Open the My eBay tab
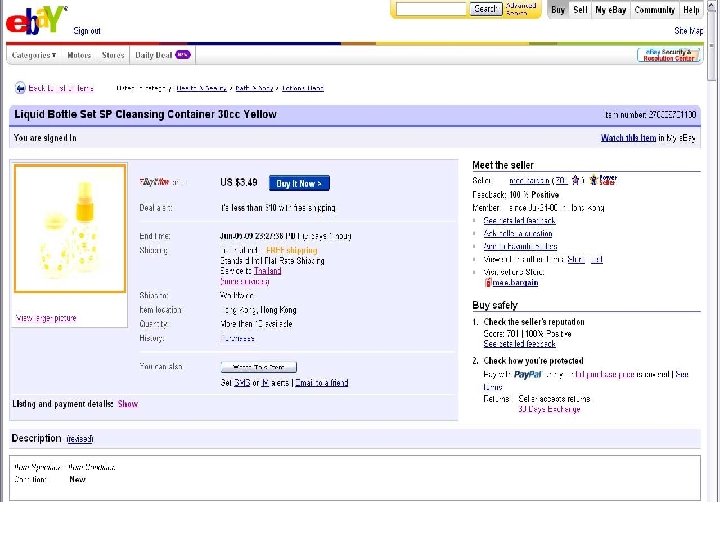The width and height of the screenshot is (720, 540). click(x=611, y=10)
